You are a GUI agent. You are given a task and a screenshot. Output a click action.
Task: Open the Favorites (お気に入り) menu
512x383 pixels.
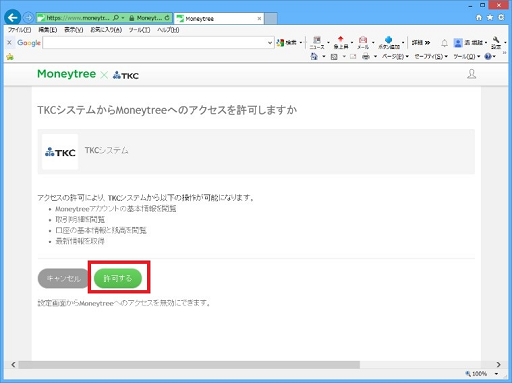coord(106,30)
